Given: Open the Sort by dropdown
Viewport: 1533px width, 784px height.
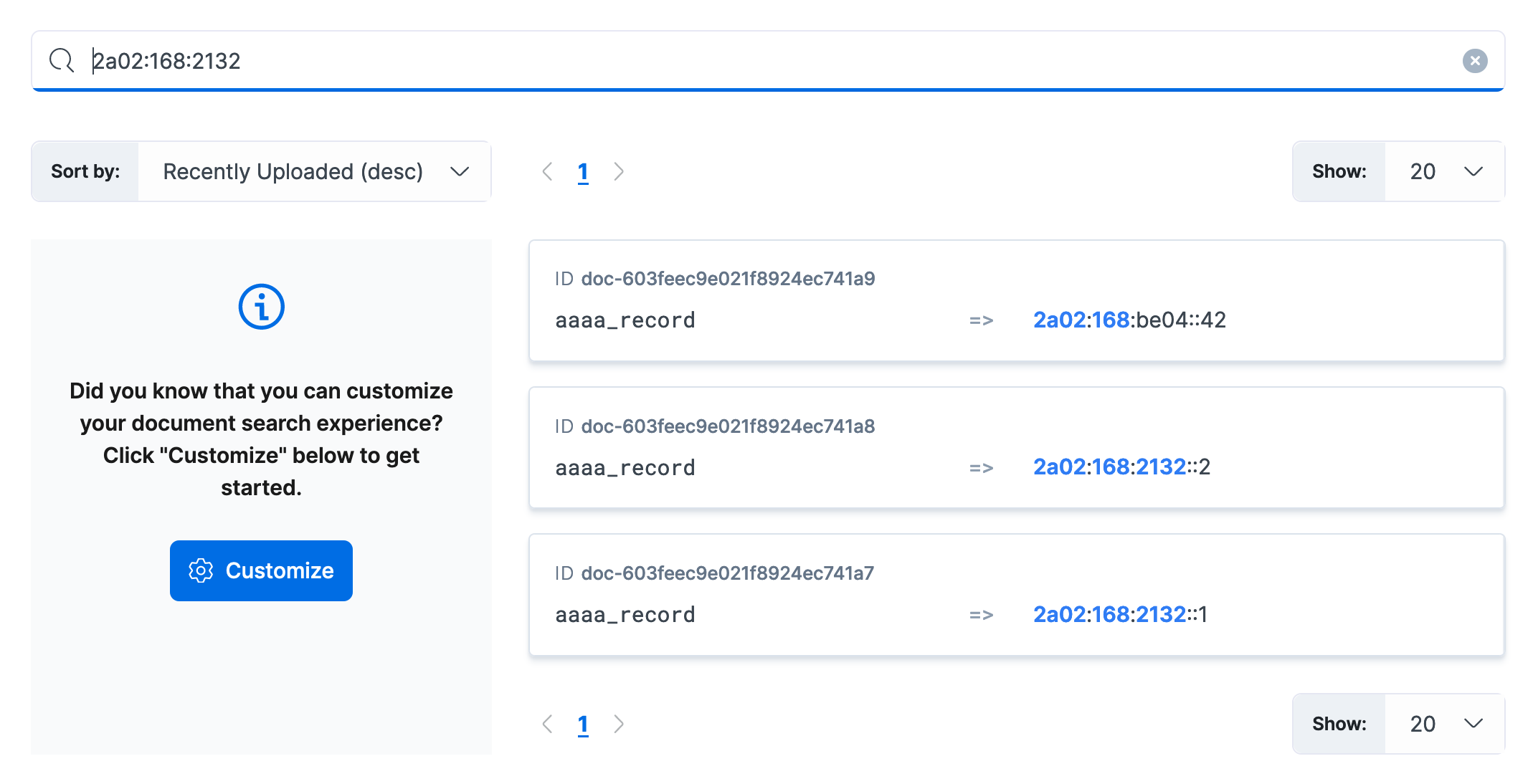Looking at the screenshot, I should 315,172.
